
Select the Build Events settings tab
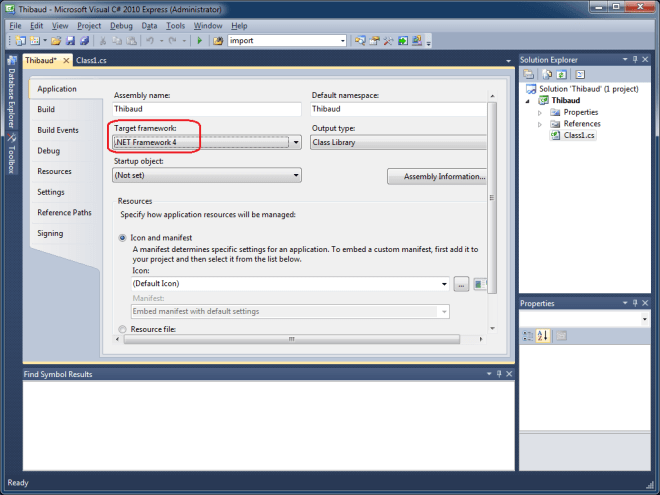(58, 130)
